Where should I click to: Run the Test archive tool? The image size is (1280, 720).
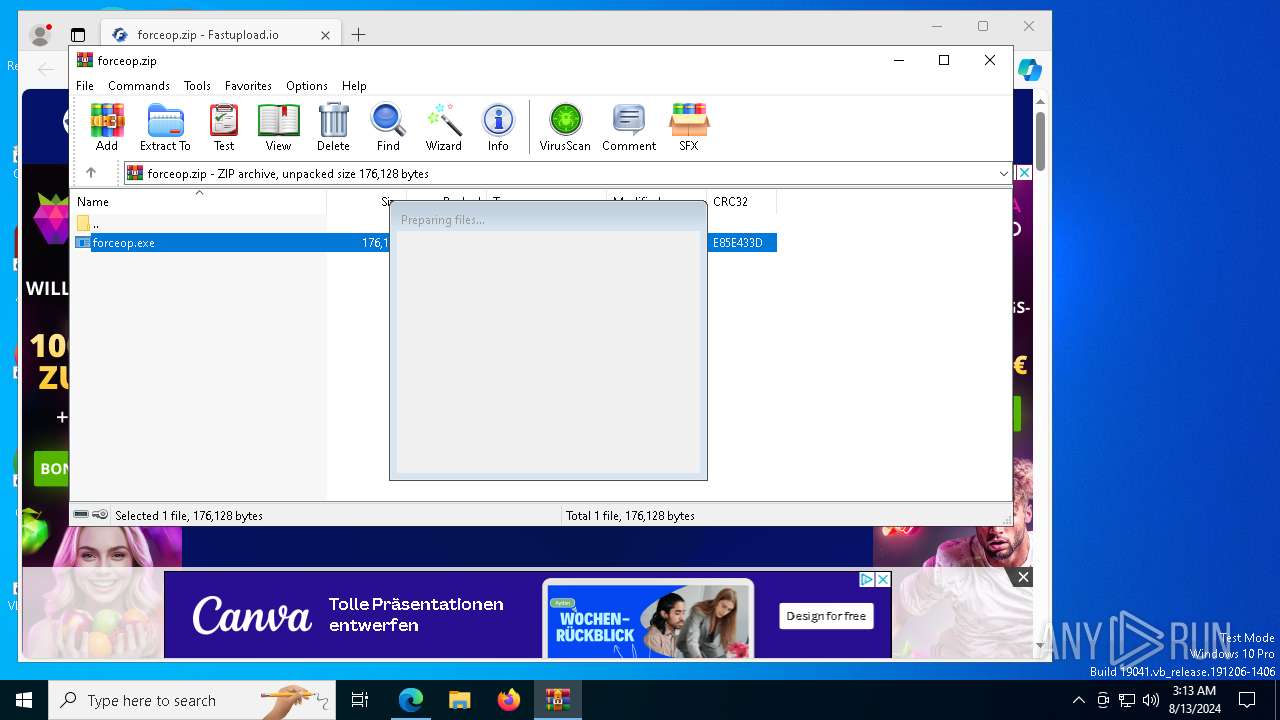[224, 127]
